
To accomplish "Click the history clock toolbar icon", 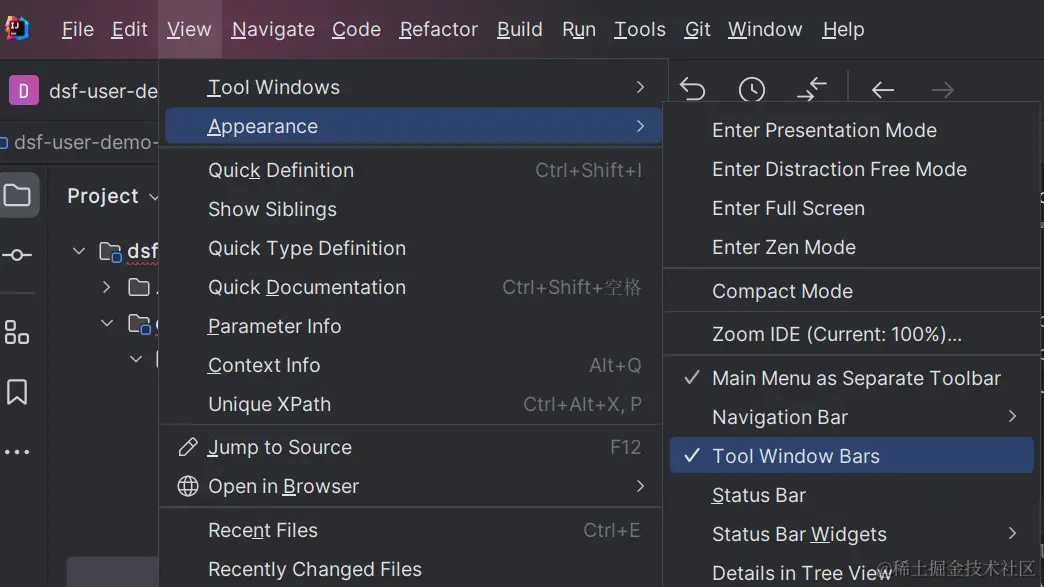I will pyautogui.click(x=752, y=90).
